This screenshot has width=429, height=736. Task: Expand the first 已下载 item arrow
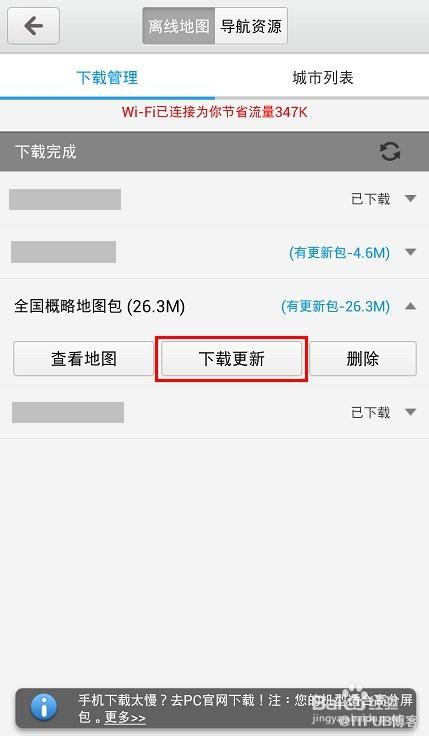411,199
